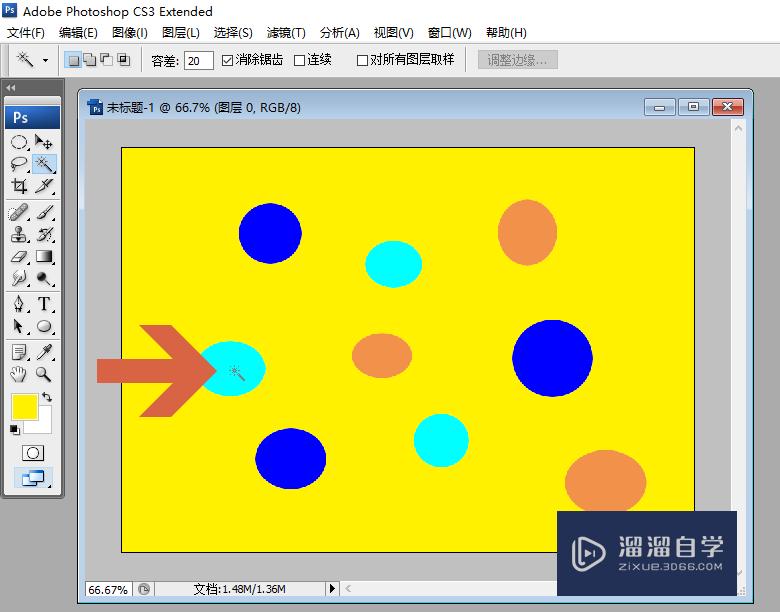This screenshot has width=780, height=612.
Task: Select the Move tool
Action: click(x=44, y=143)
